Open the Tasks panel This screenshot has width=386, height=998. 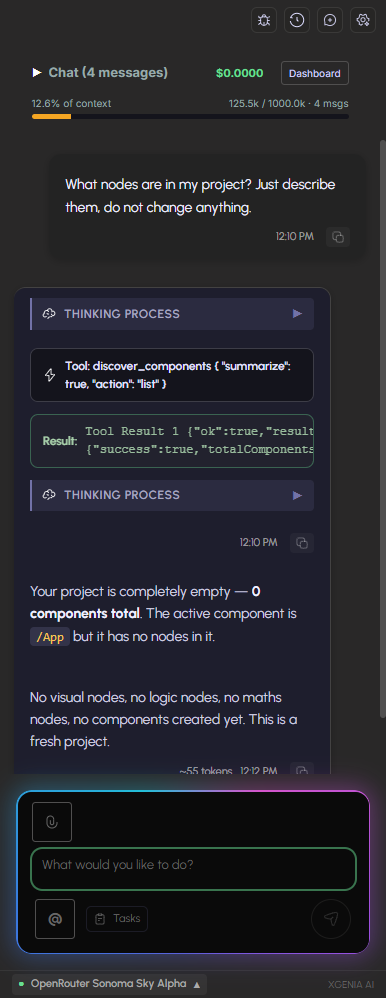click(117, 918)
